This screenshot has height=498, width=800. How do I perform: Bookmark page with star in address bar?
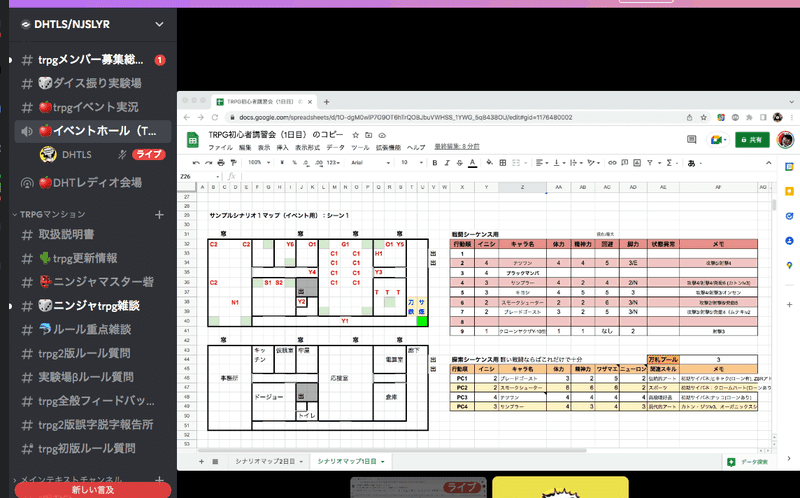(703, 117)
